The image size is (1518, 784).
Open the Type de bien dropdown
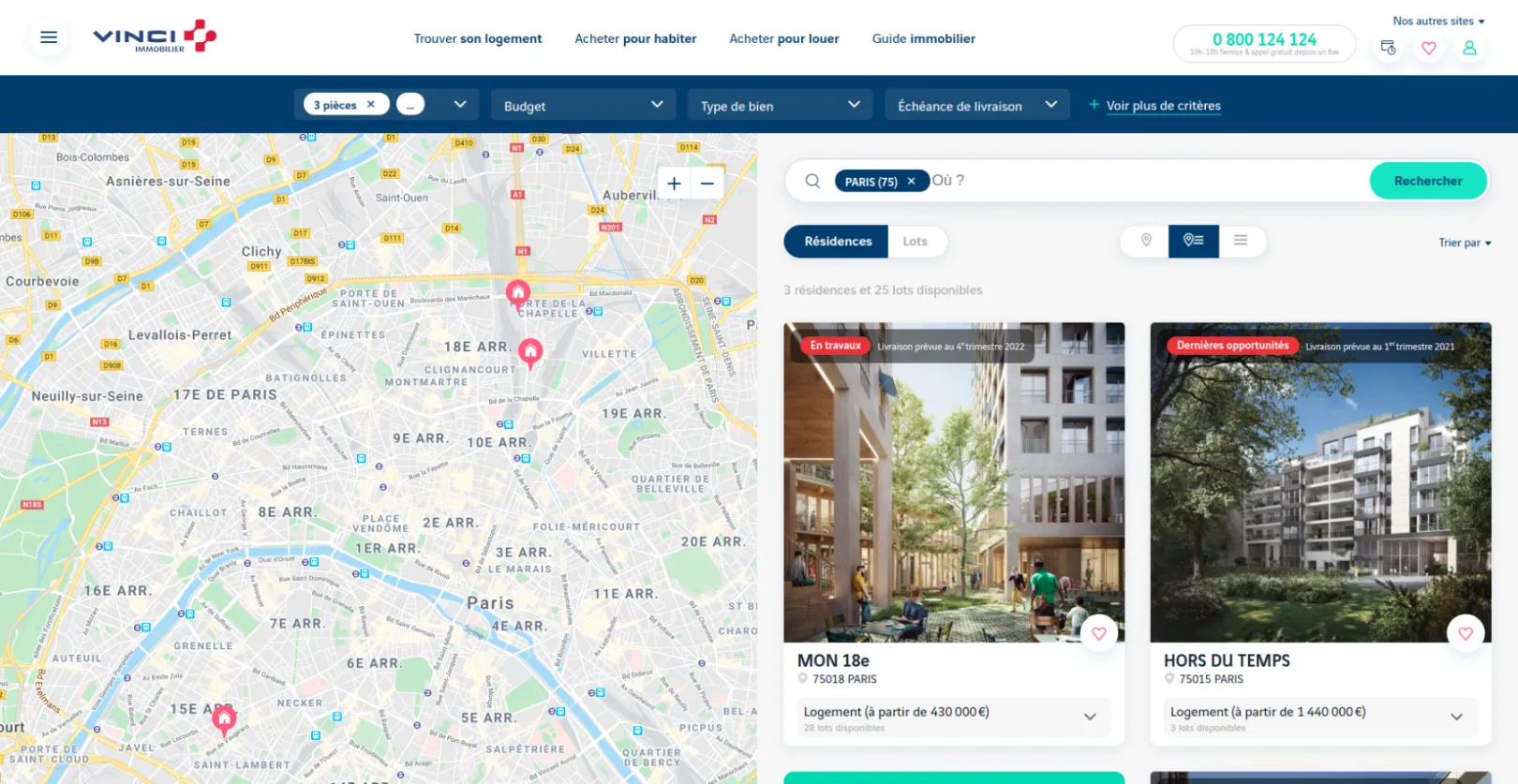(x=780, y=105)
